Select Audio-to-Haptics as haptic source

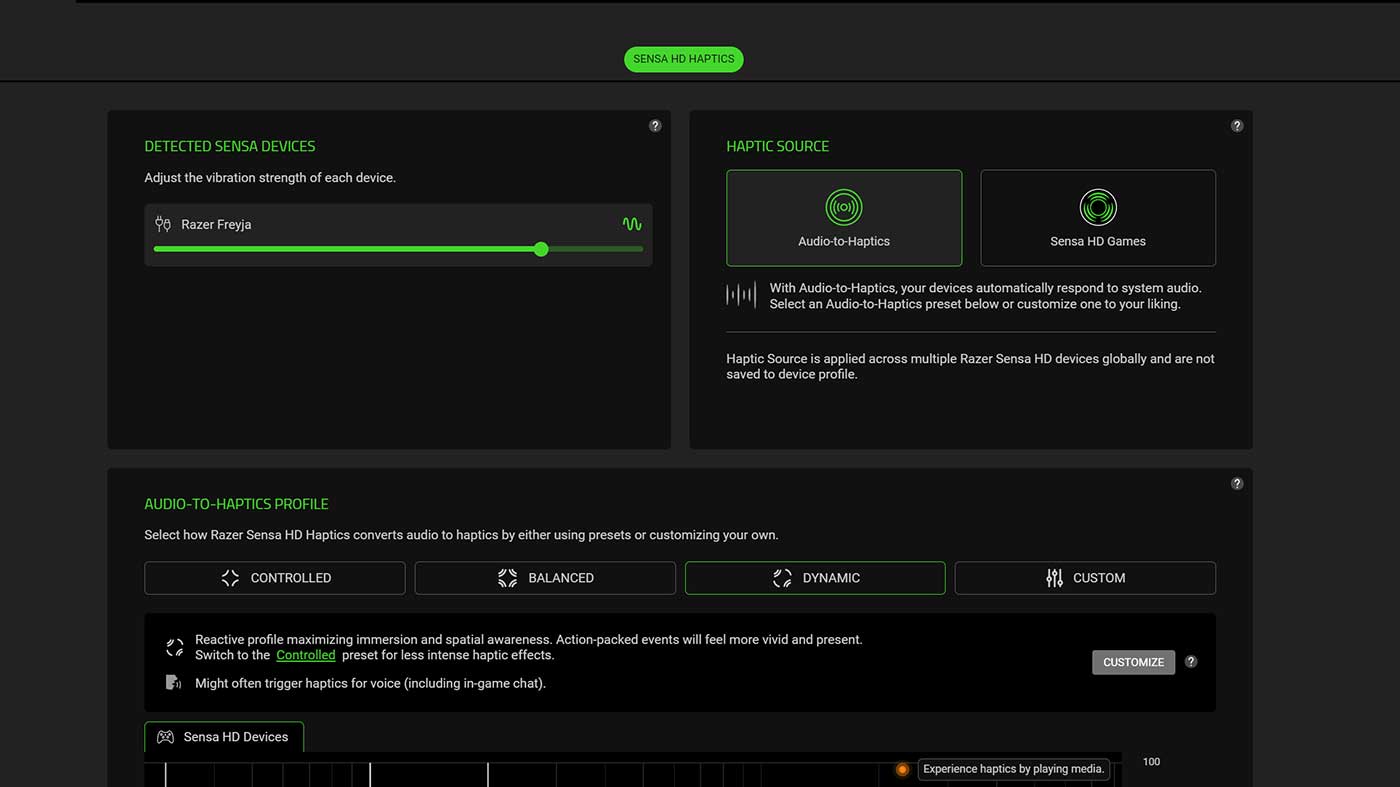coord(844,218)
